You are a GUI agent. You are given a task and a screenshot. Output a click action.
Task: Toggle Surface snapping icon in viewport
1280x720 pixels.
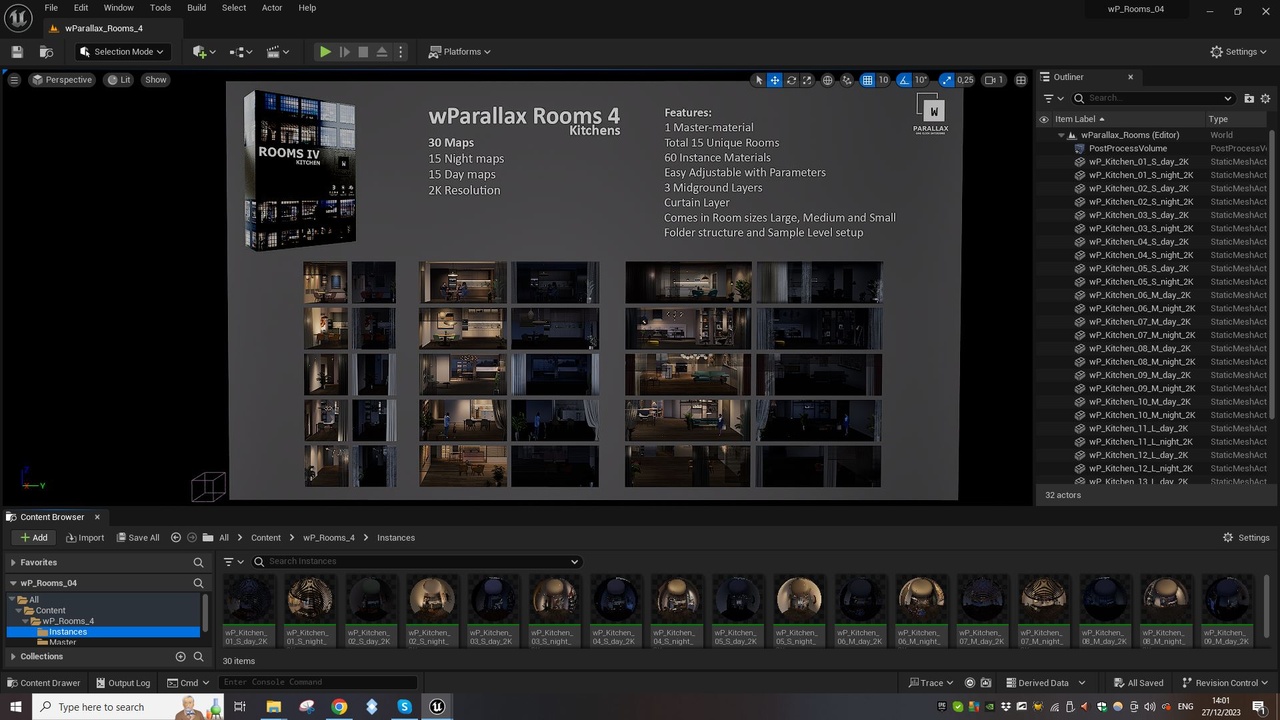tap(847, 80)
